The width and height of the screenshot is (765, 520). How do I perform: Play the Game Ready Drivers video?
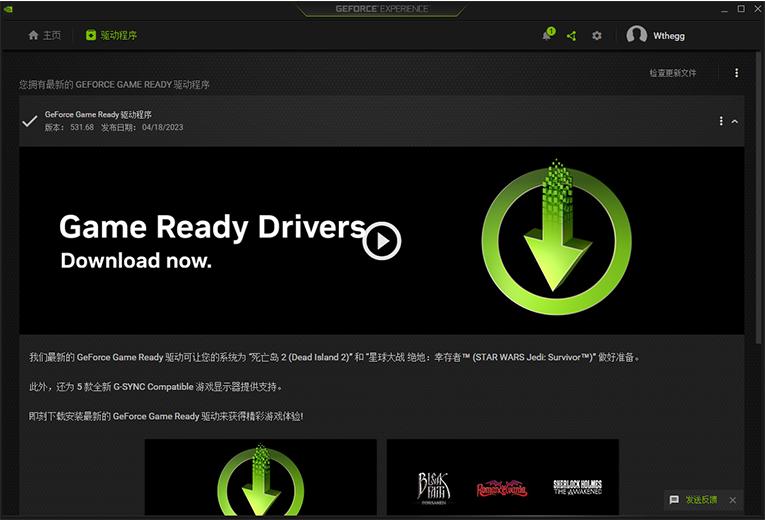382,240
